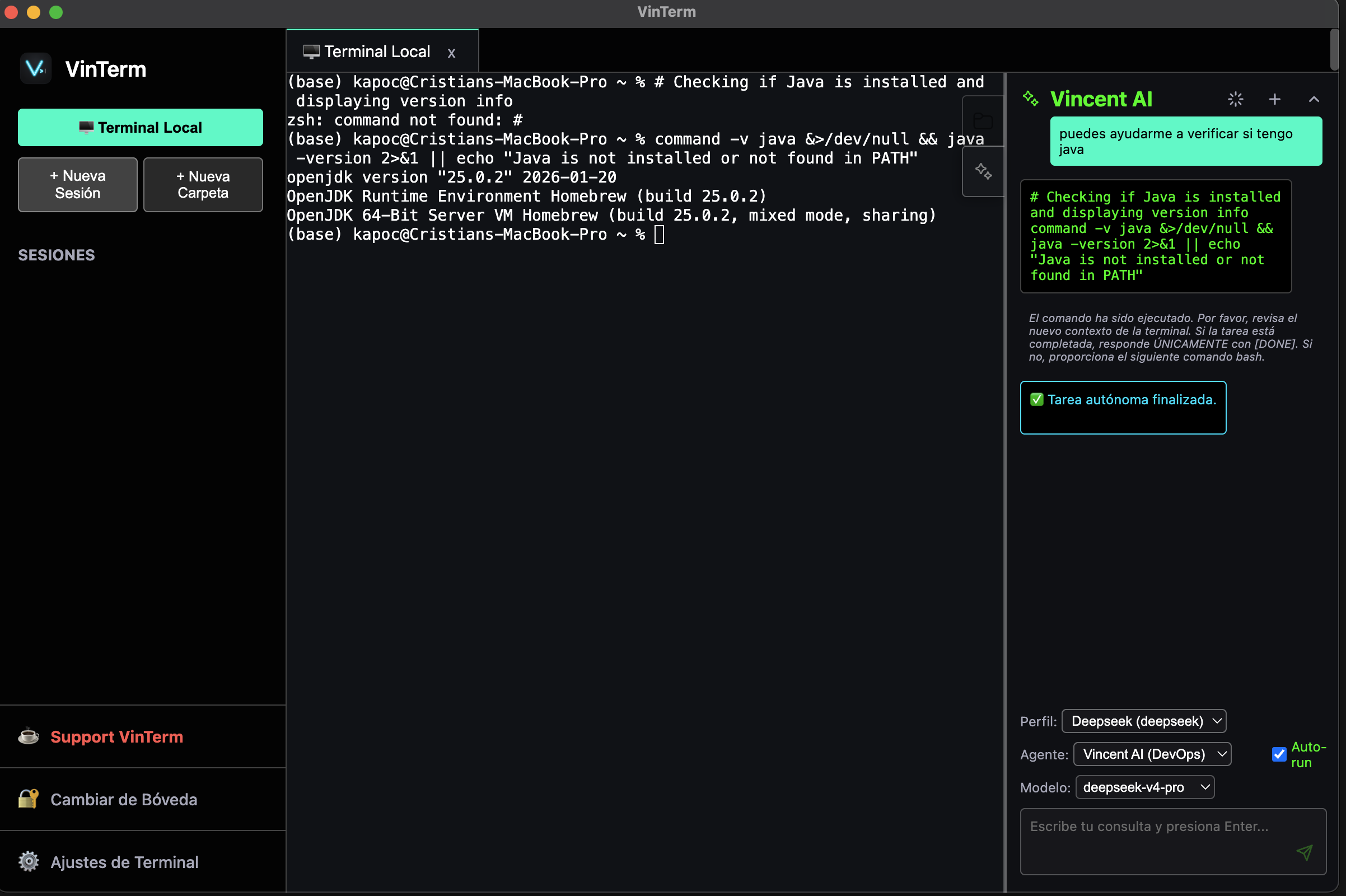Click the window vertical scrollbar

(1334, 49)
